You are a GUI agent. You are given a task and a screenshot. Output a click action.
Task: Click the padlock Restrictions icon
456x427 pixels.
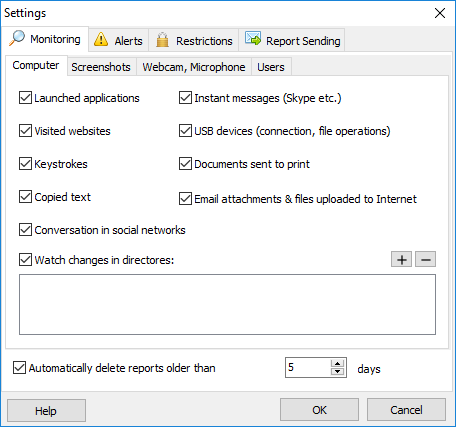coord(162,40)
